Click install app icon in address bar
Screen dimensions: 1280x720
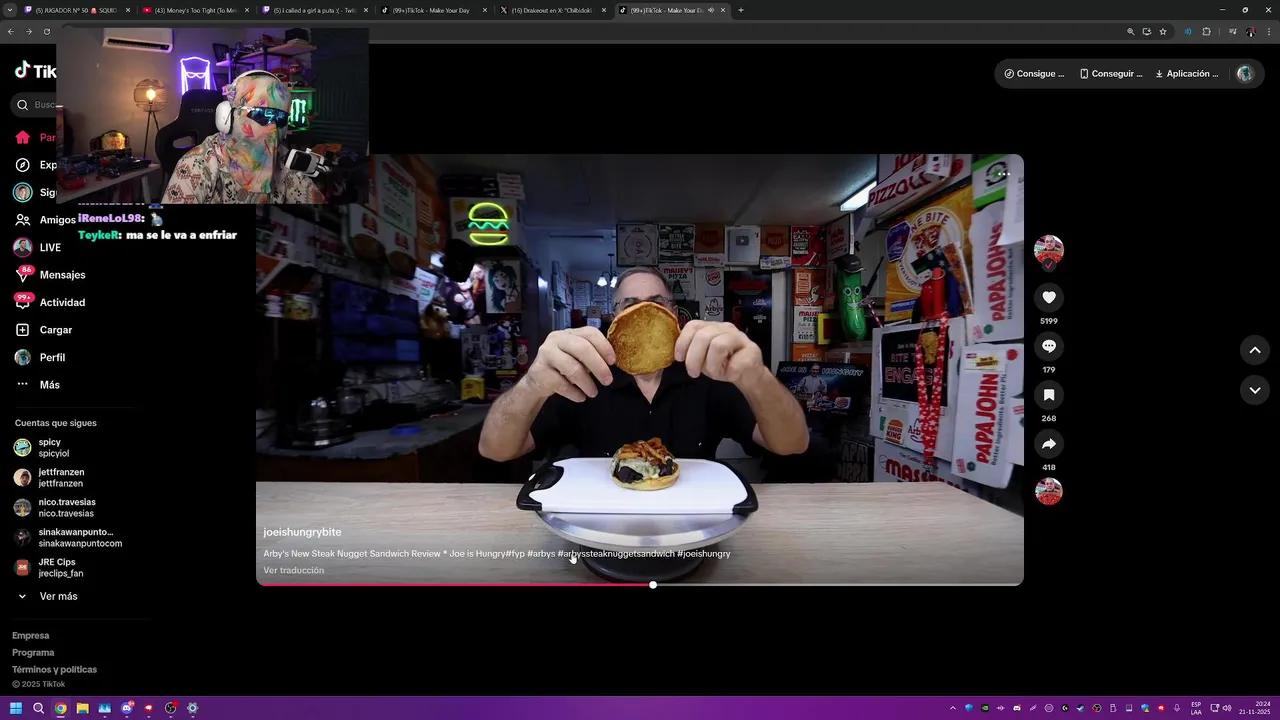[1147, 31]
